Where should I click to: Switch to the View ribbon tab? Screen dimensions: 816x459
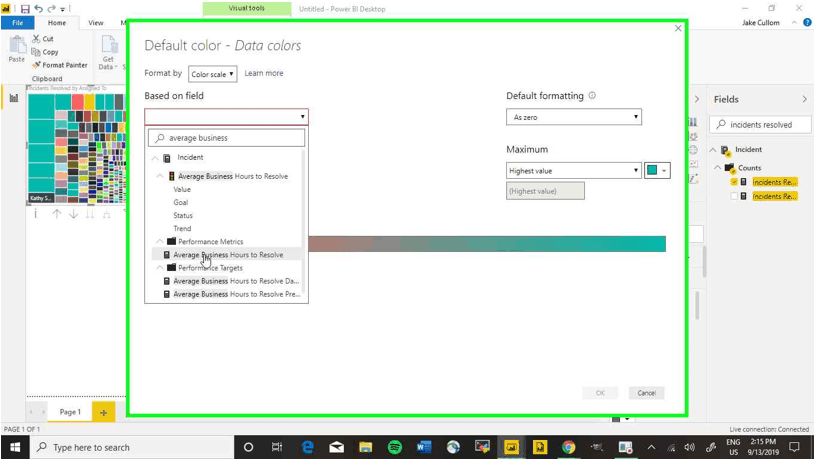click(96, 23)
